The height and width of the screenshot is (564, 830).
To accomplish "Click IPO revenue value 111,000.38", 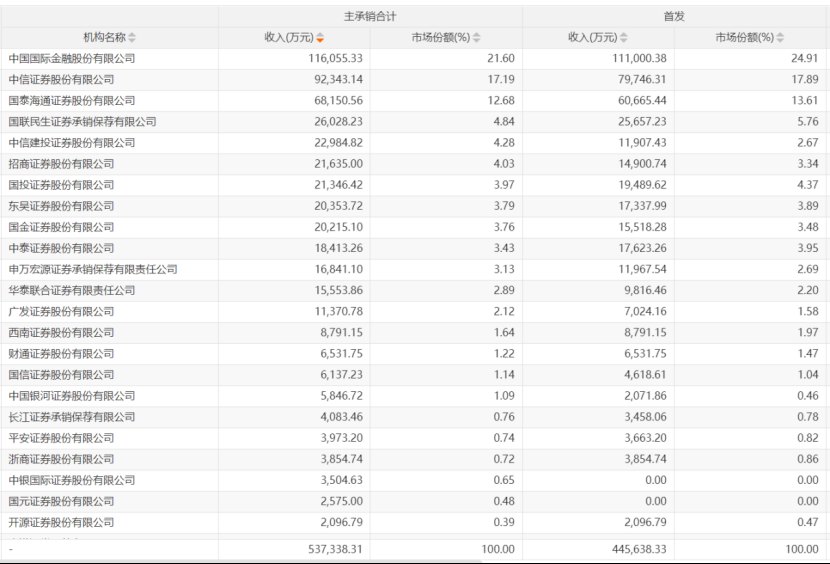I will tap(639, 59).
